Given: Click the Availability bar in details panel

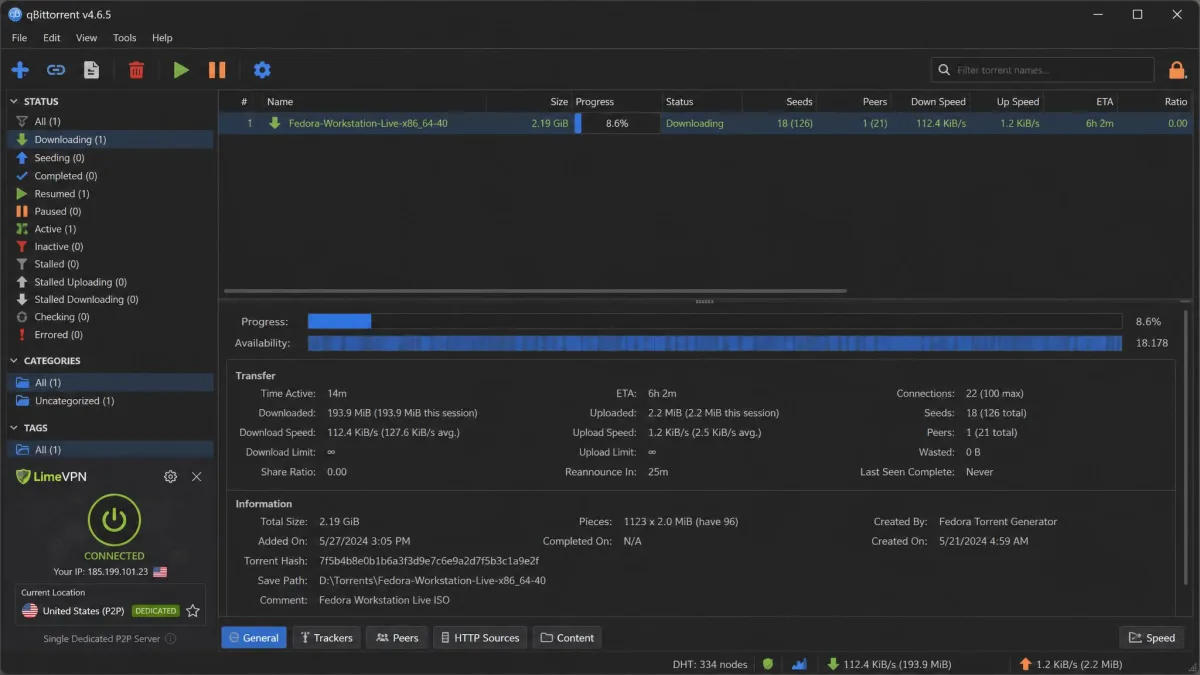Looking at the screenshot, I should [x=715, y=343].
